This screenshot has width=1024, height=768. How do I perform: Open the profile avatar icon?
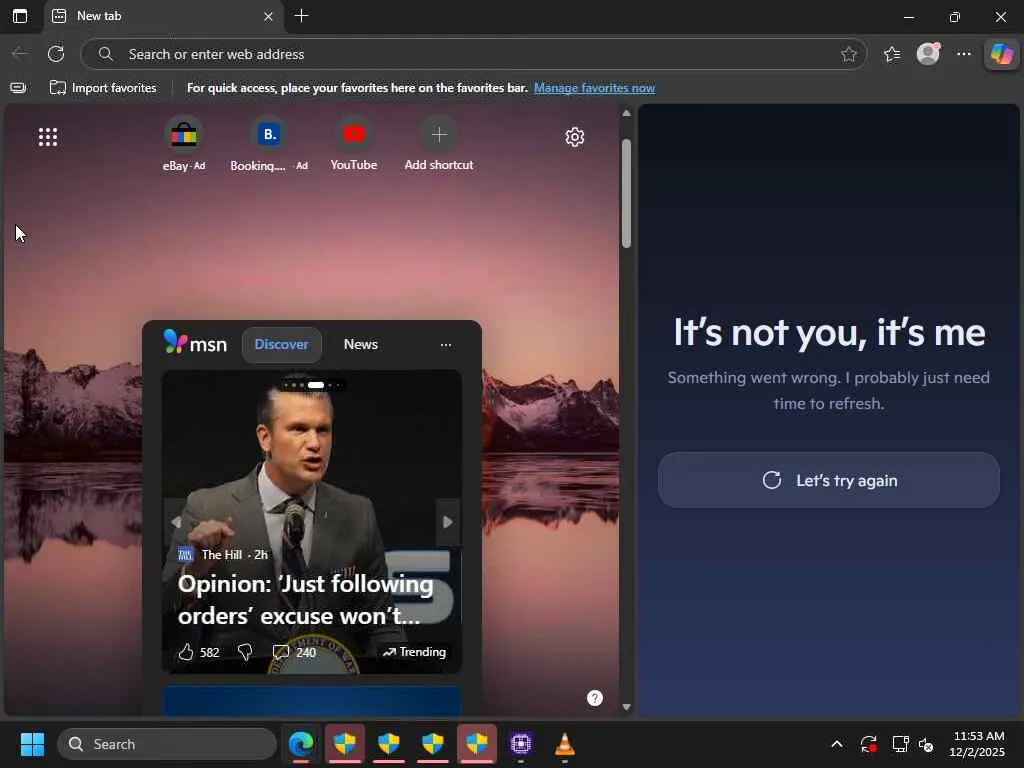pyautogui.click(x=928, y=54)
